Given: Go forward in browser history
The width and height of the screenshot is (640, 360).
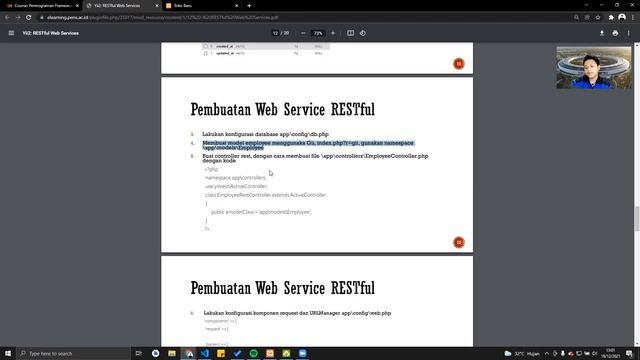Looking at the screenshot, I should pos(18,18).
